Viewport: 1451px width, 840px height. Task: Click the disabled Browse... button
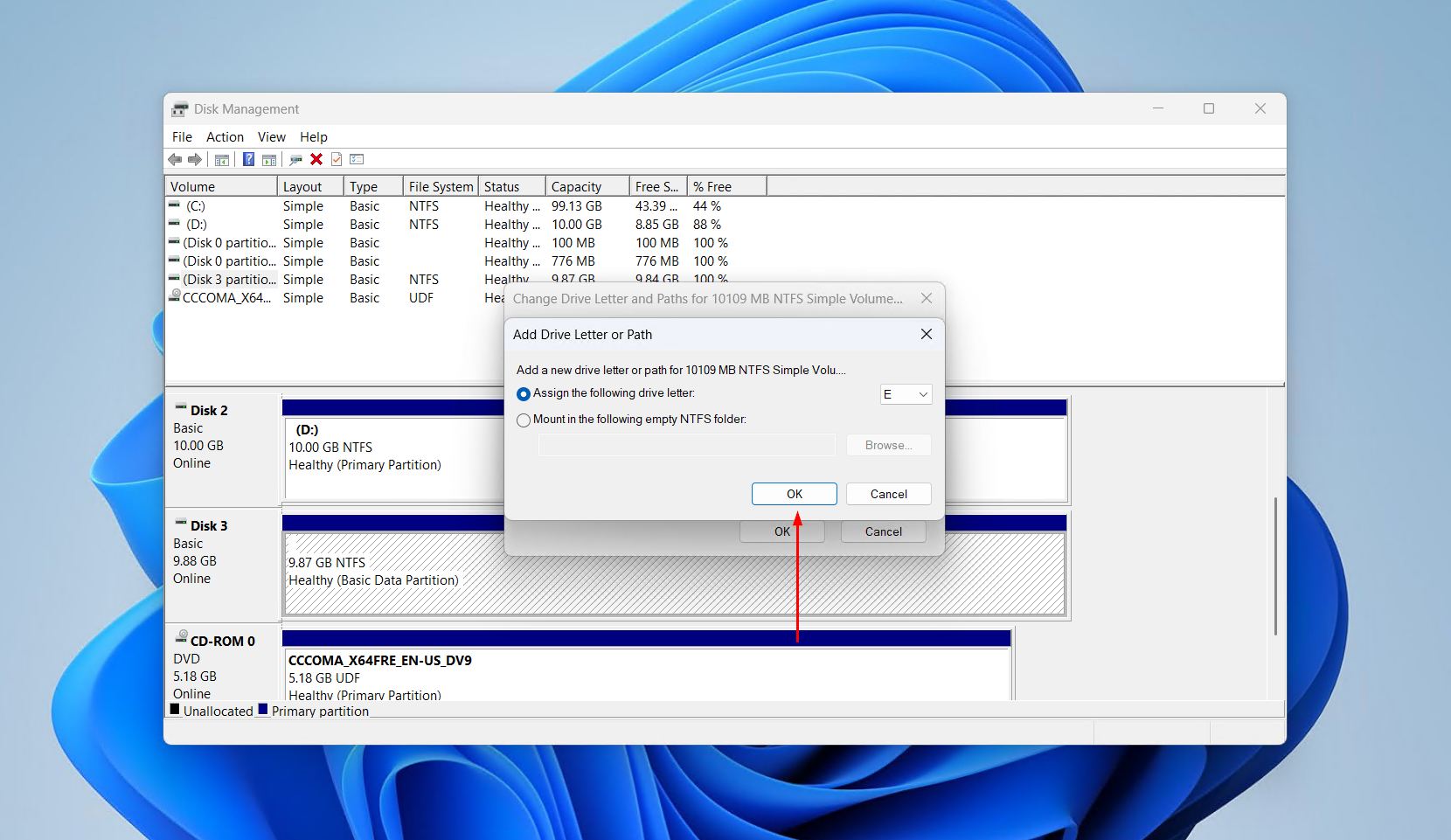[889, 445]
